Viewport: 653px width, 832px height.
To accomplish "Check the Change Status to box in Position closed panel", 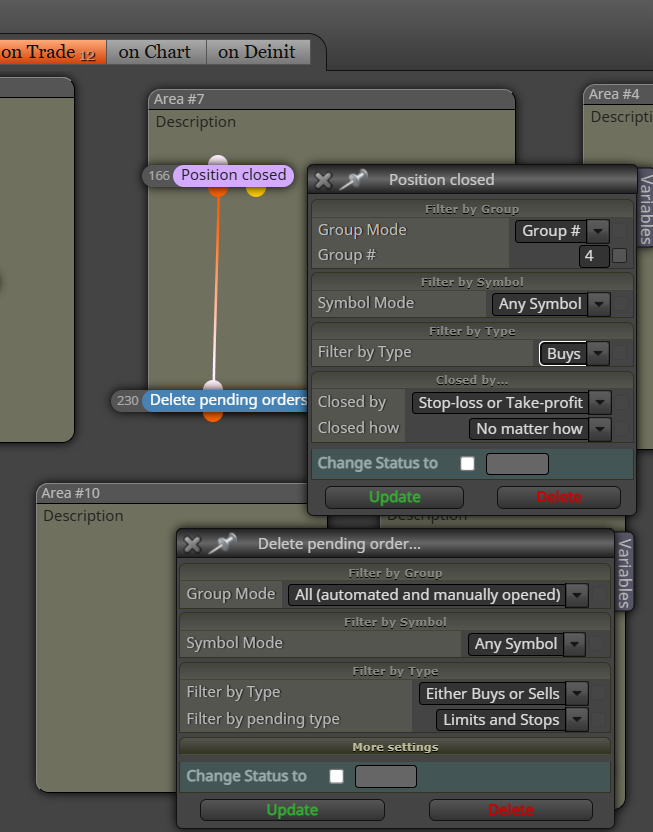I will (467, 464).
